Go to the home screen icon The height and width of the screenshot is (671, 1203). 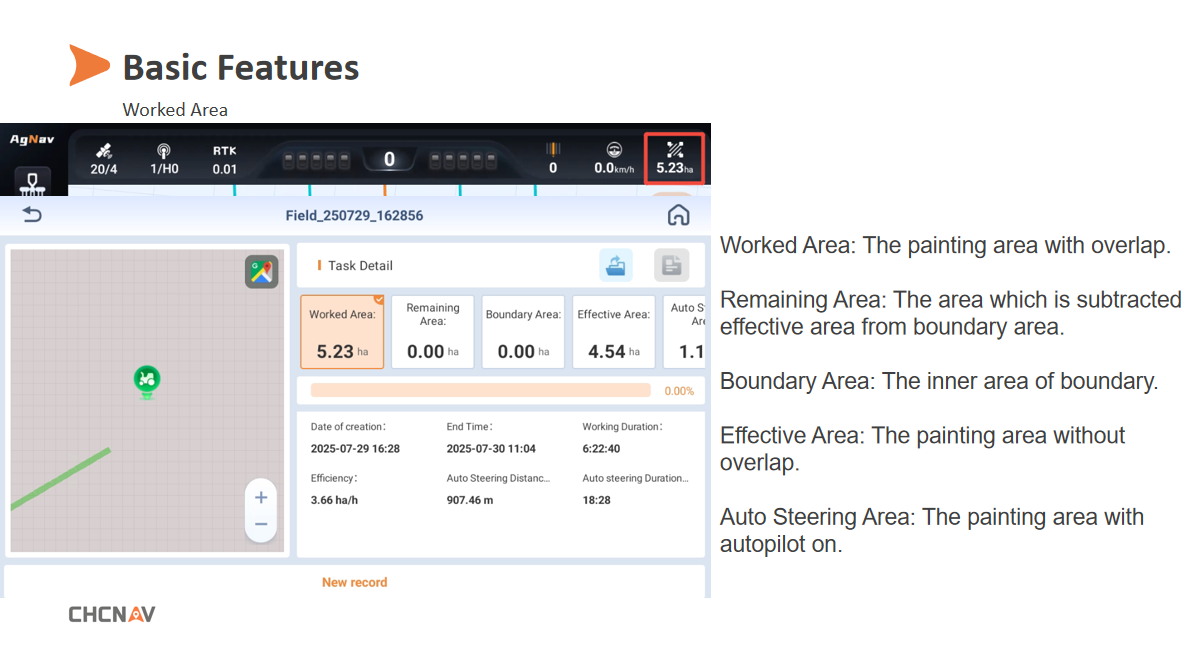[679, 215]
